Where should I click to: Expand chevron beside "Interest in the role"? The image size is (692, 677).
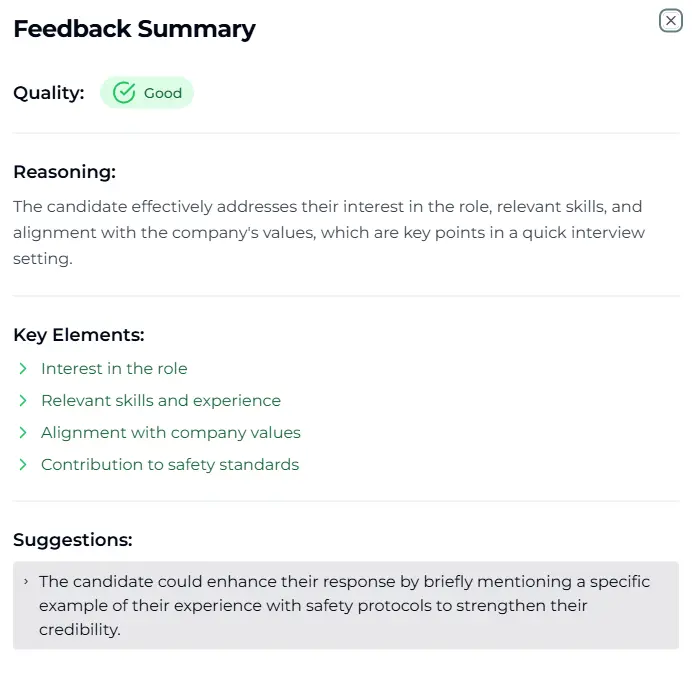pos(23,369)
